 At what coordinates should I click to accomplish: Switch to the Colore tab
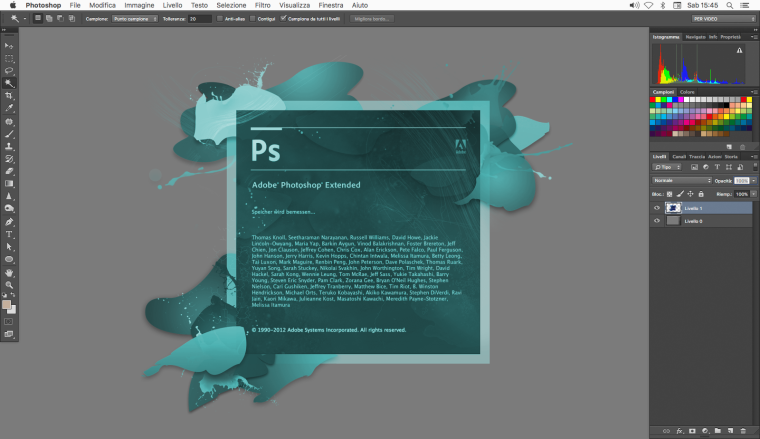(x=687, y=92)
